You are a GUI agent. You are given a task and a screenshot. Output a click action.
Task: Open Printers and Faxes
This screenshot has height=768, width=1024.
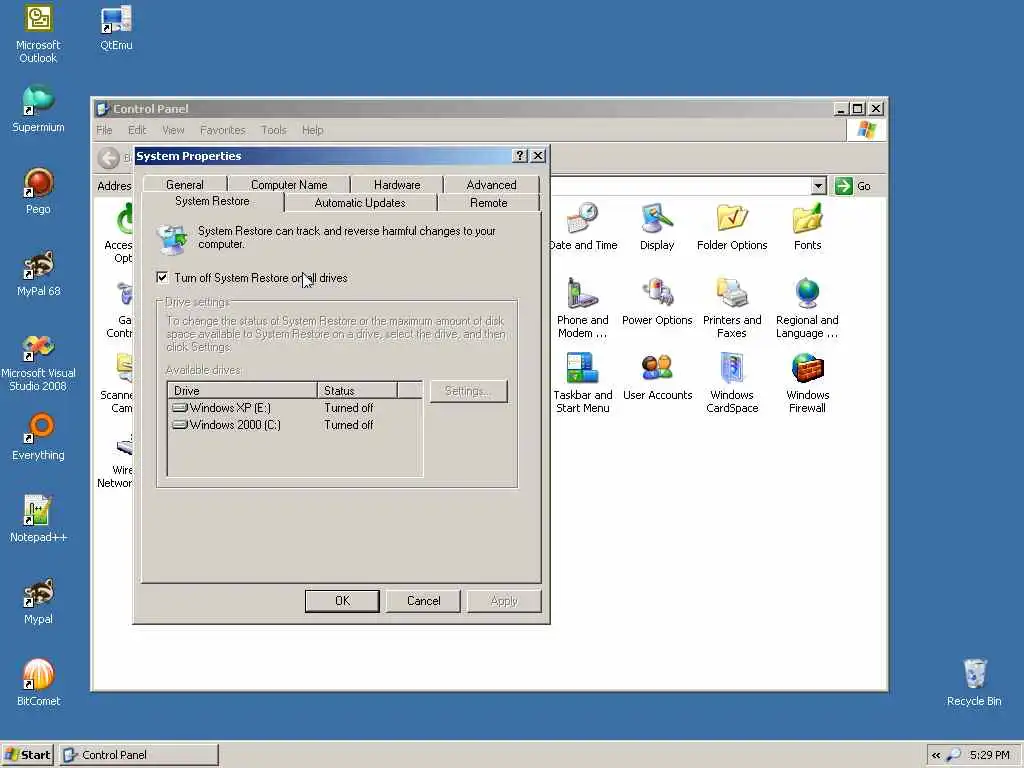click(732, 308)
